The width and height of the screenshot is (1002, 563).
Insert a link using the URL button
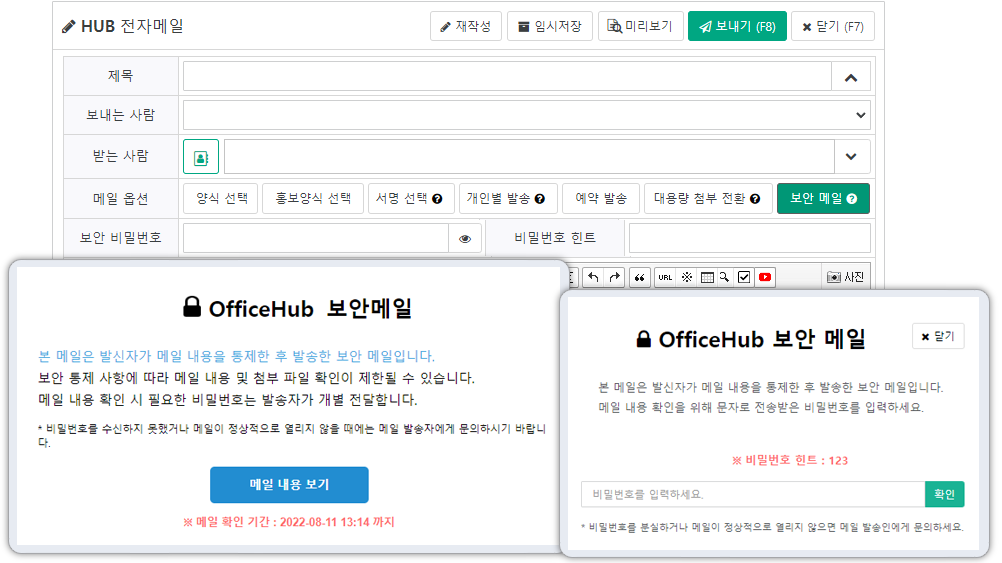pyautogui.click(x=665, y=277)
